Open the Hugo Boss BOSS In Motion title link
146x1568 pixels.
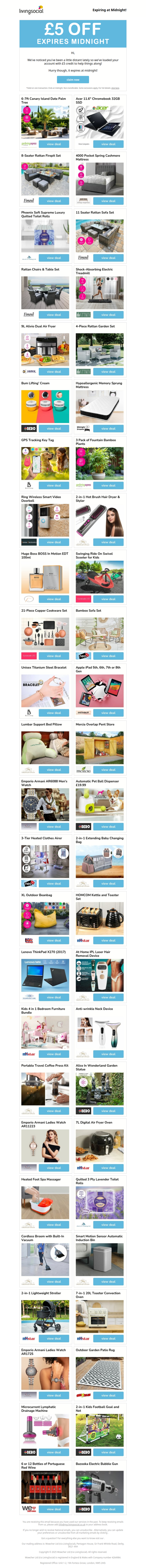coord(45,556)
